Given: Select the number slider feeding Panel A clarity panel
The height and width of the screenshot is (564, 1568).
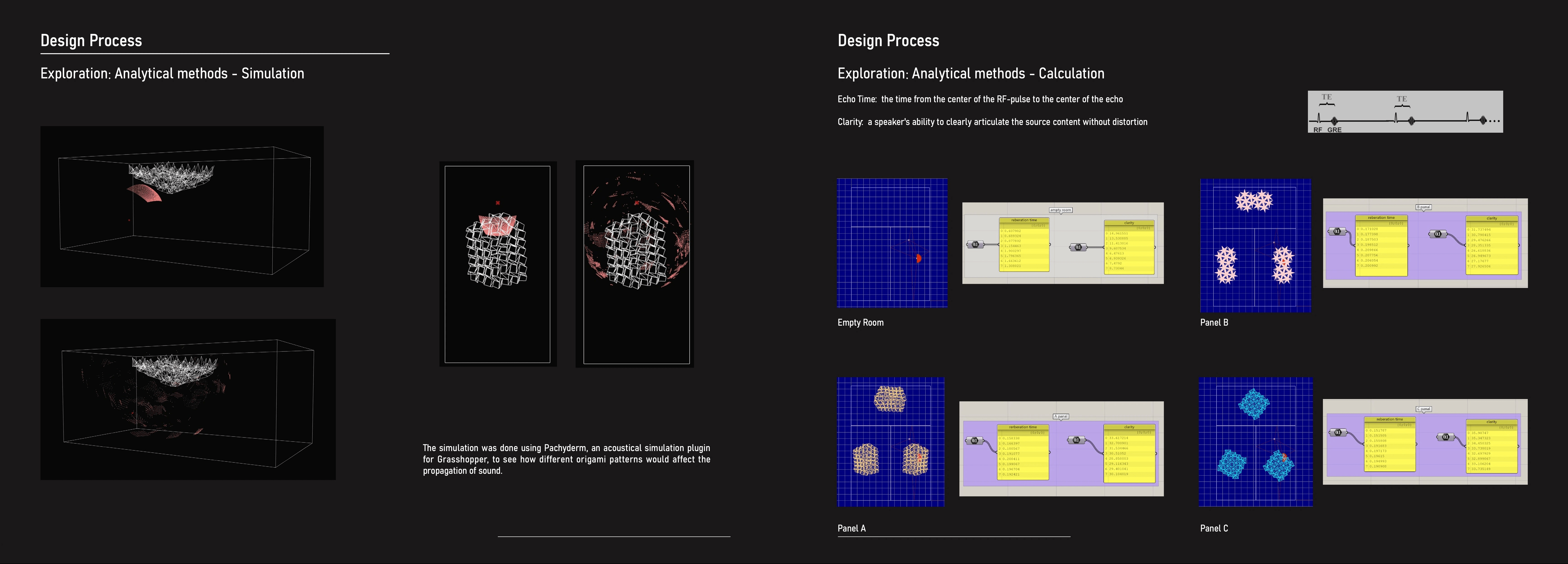Looking at the screenshot, I should click(1076, 440).
